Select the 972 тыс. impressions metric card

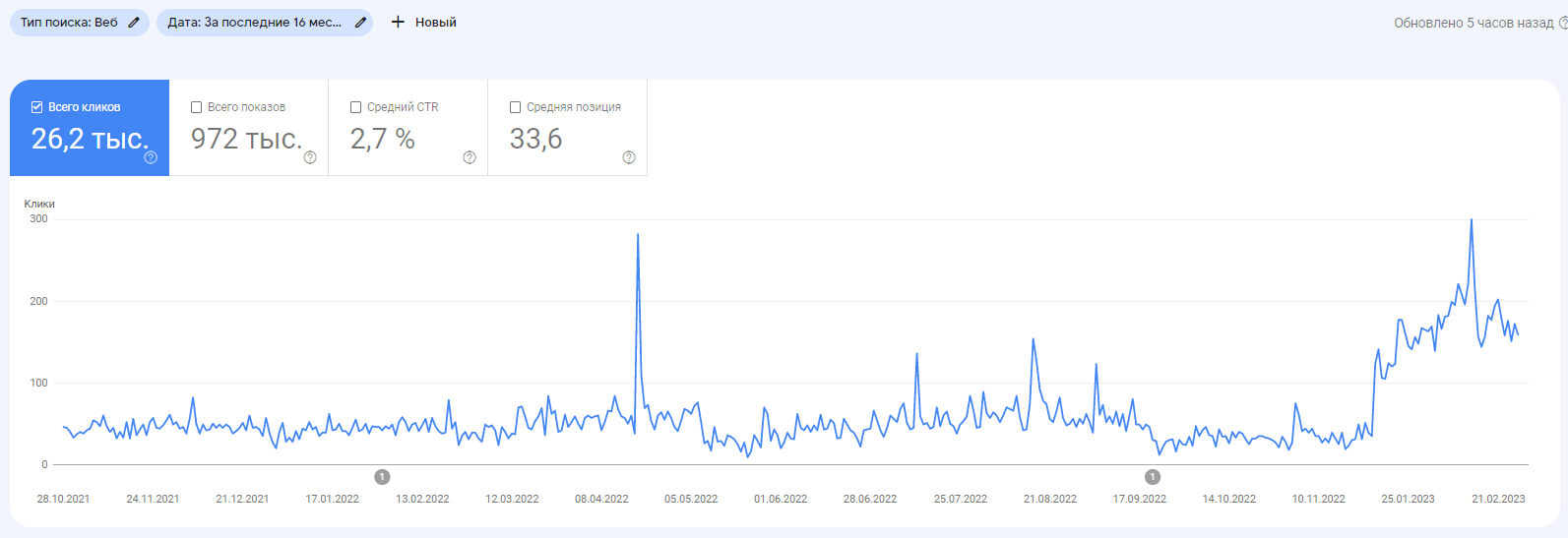pos(249,128)
